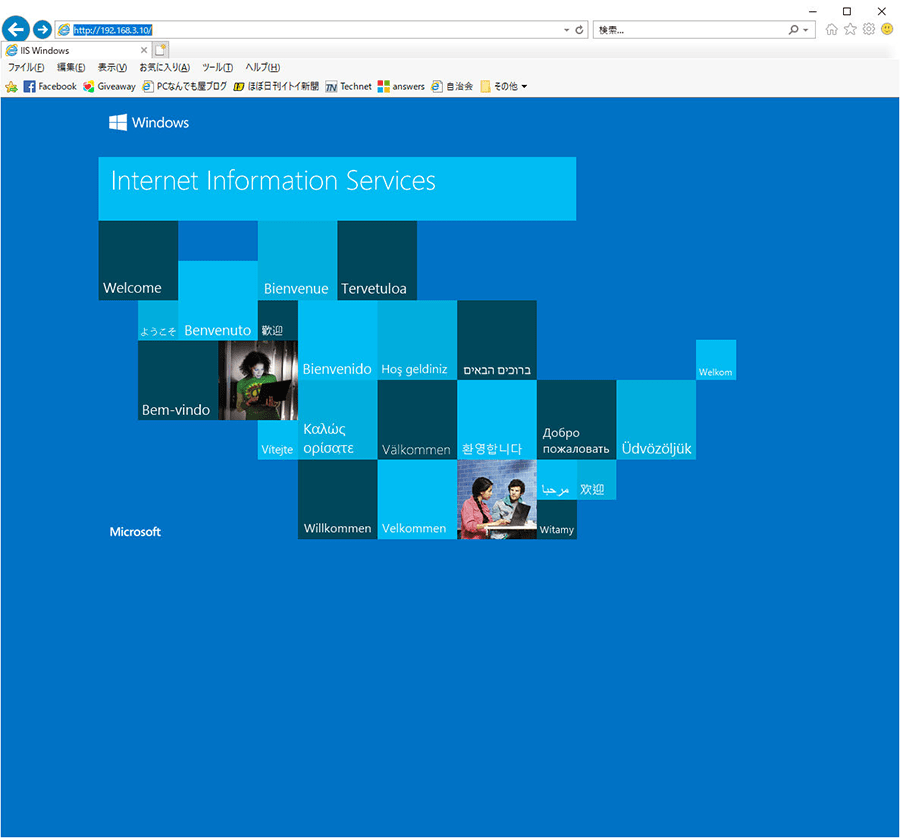The image size is (900, 838).
Task: Open the Facebook favorite
Action: pos(50,87)
